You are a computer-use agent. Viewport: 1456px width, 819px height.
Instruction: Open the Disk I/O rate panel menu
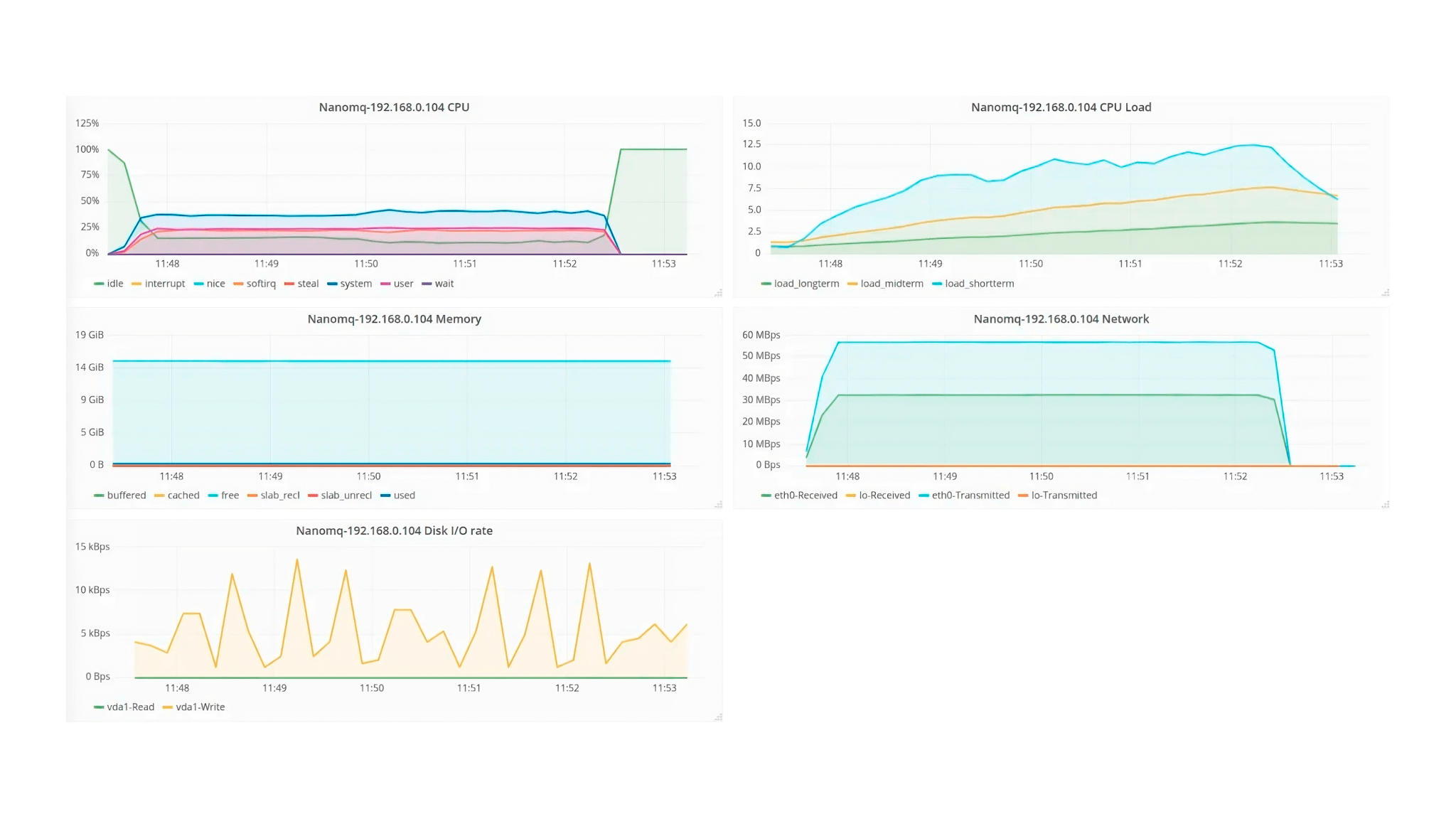[x=395, y=530]
